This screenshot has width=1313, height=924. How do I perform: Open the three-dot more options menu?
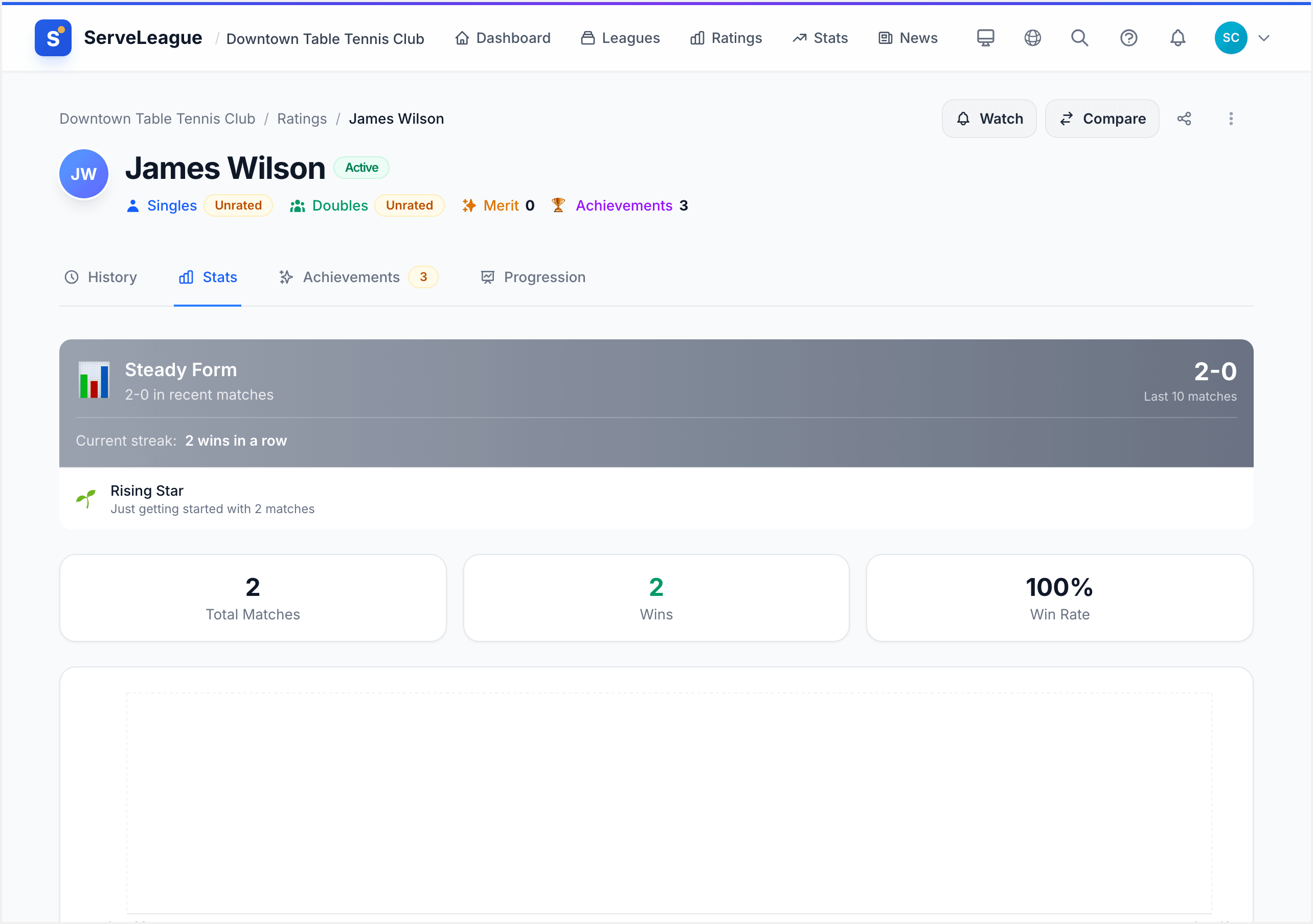point(1231,119)
